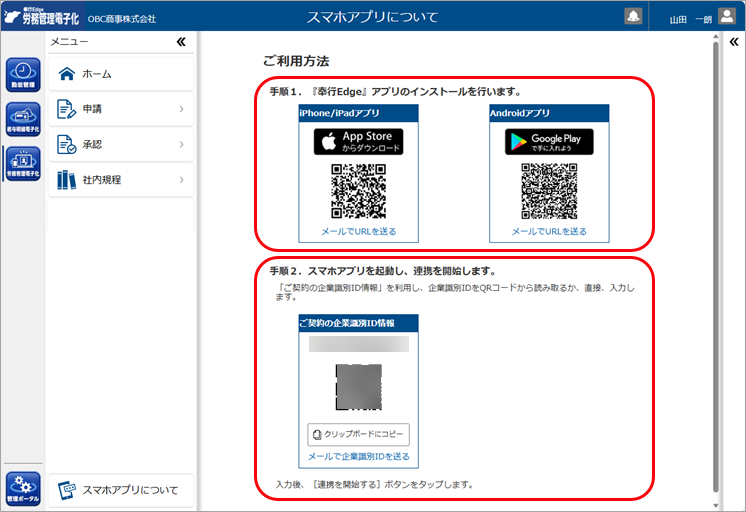Click the vertical scrollbar thumb

tap(716, 266)
